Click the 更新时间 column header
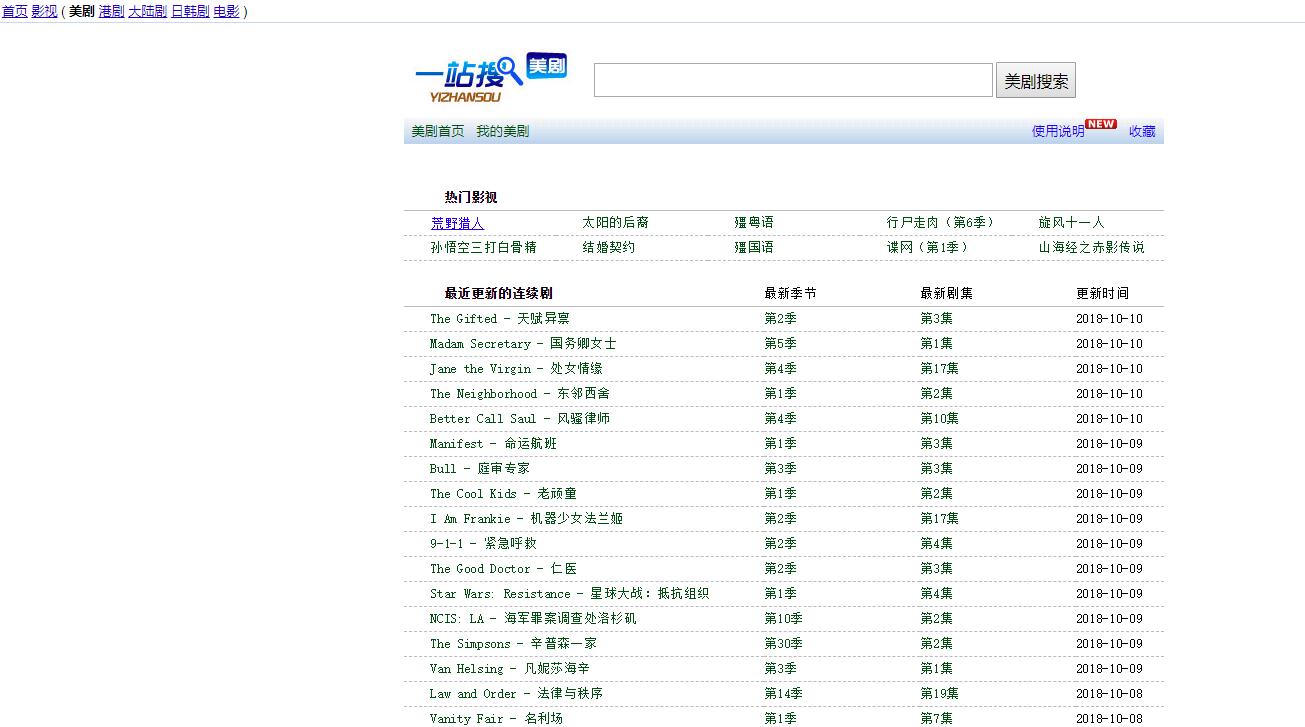This screenshot has height=727, width=1305. pos(1102,294)
